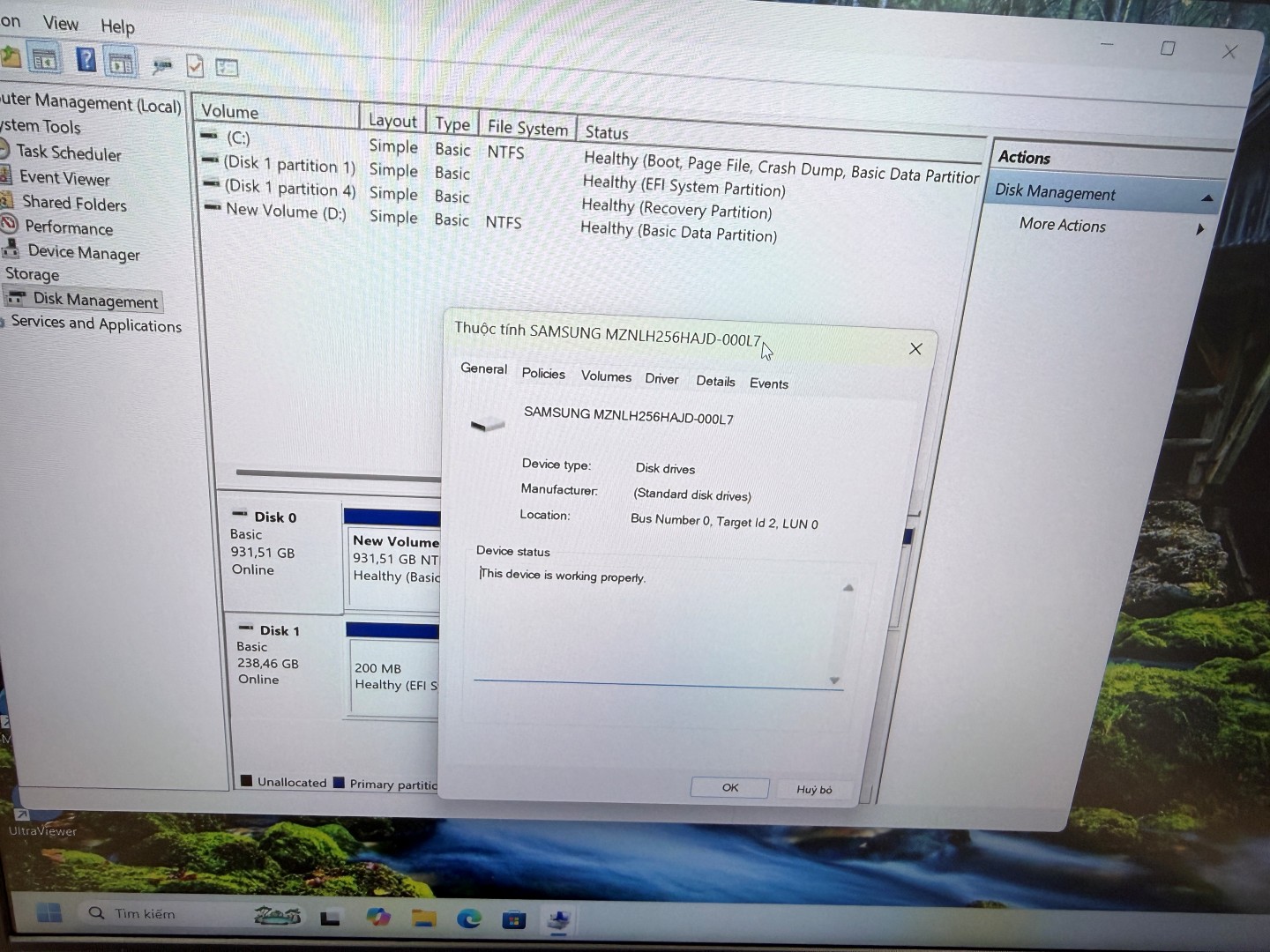The width and height of the screenshot is (1270, 952).
Task: Select Device Manager in the console tree
Action: [x=83, y=253]
